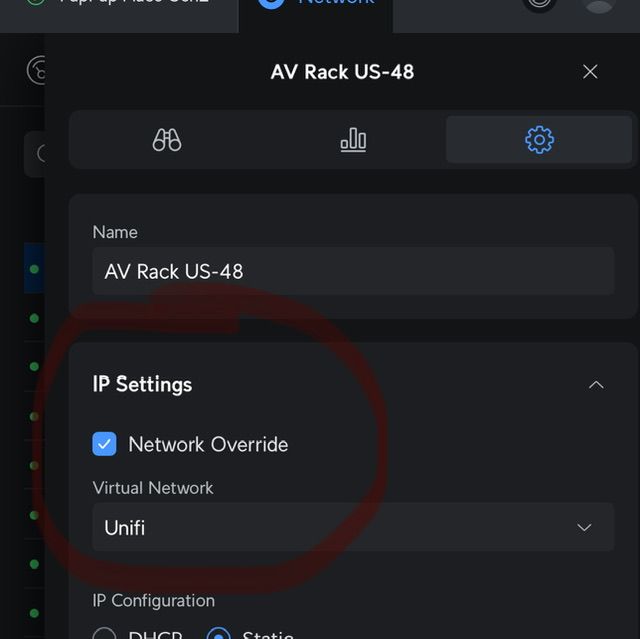Click the circular icon in top-right header
The height and width of the screenshot is (639, 640).
(540, 4)
